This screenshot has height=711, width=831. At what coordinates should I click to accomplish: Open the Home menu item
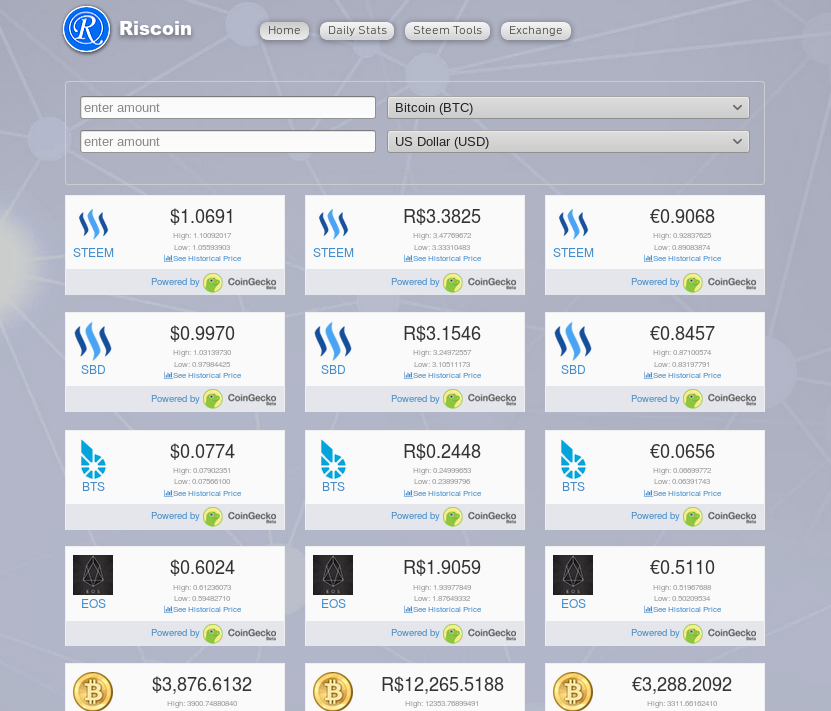pyautogui.click(x=284, y=31)
